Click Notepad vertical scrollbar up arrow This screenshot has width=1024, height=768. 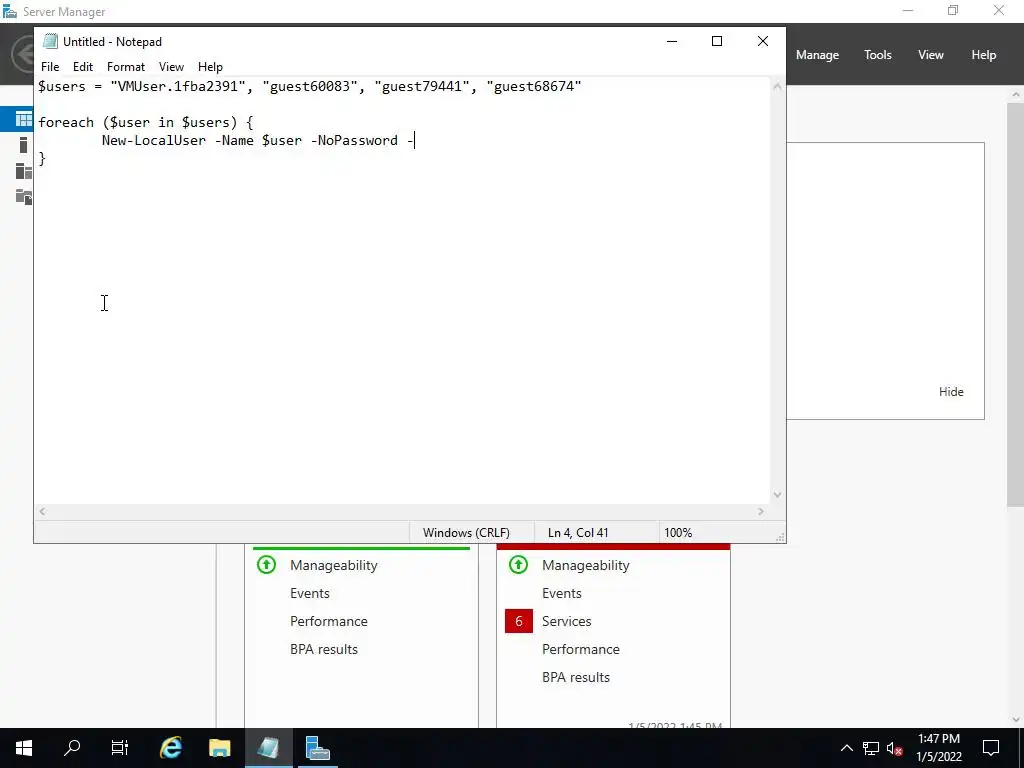click(x=777, y=86)
